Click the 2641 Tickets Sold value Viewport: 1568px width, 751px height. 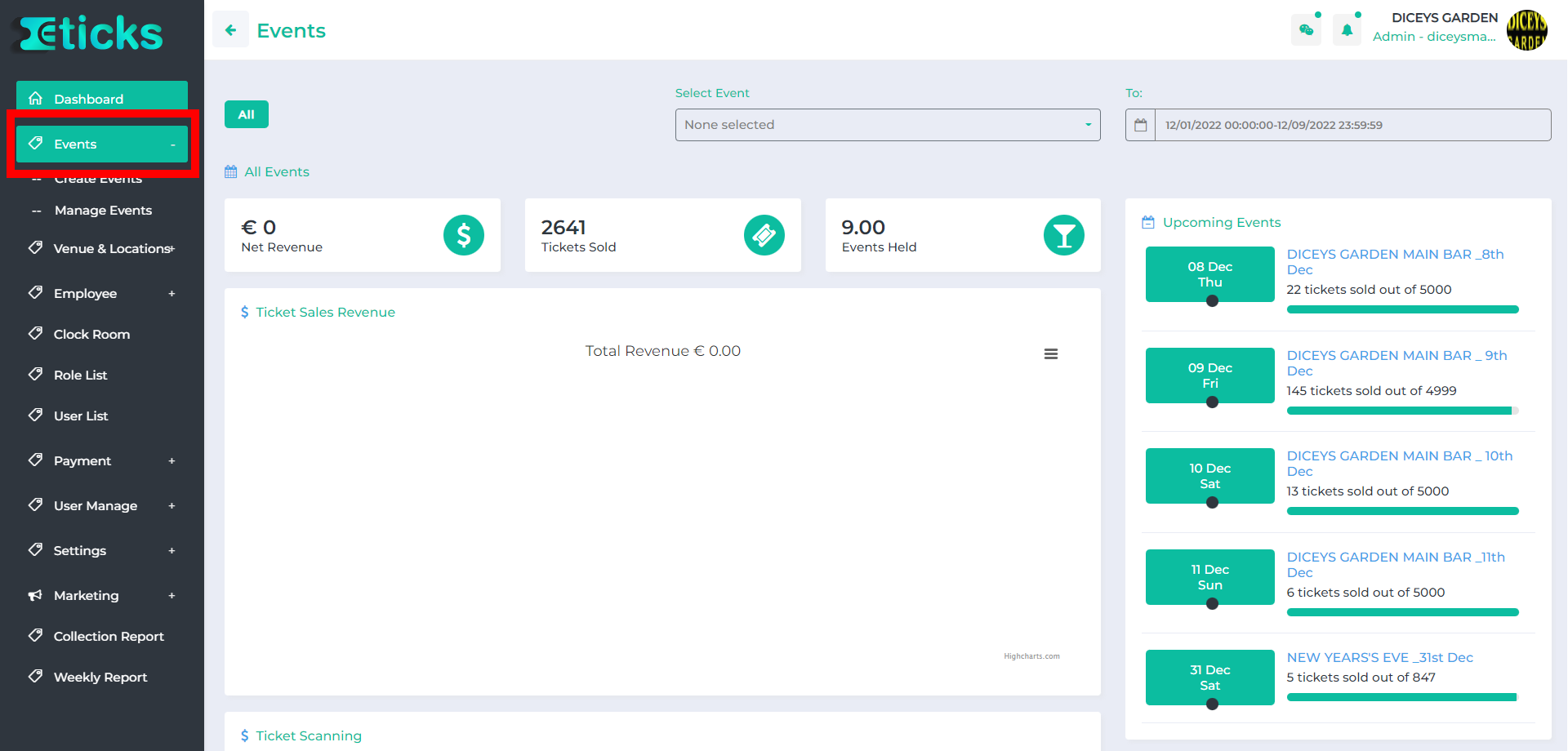(563, 227)
